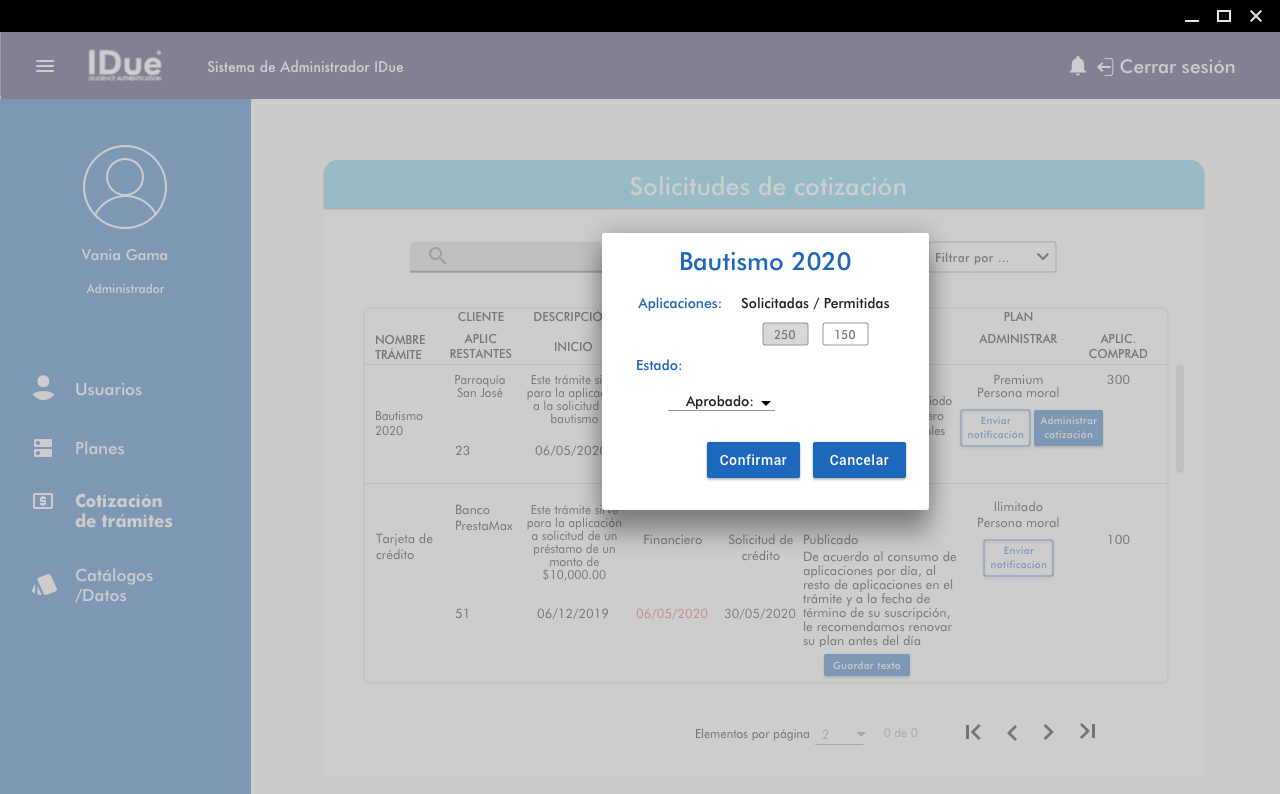
Task: Open elements per page selector
Action: pyautogui.click(x=841, y=735)
